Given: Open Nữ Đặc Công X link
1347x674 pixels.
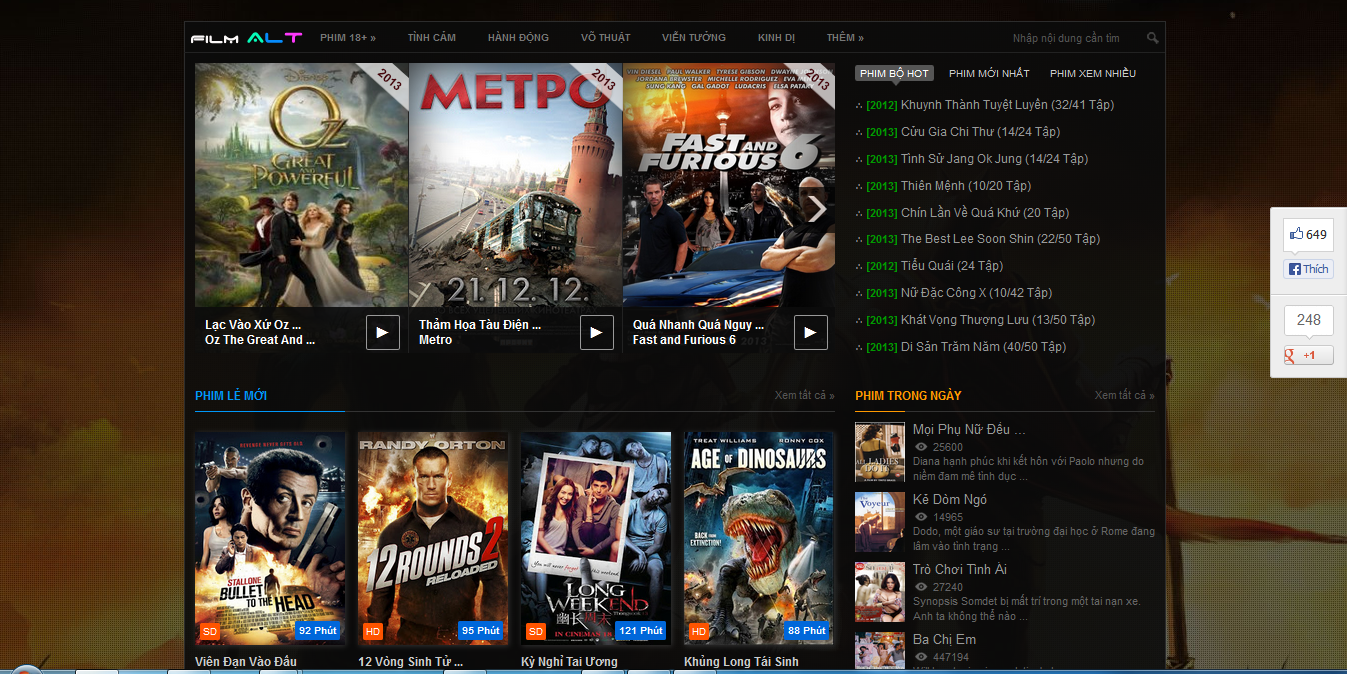Looking at the screenshot, I should coord(976,292).
